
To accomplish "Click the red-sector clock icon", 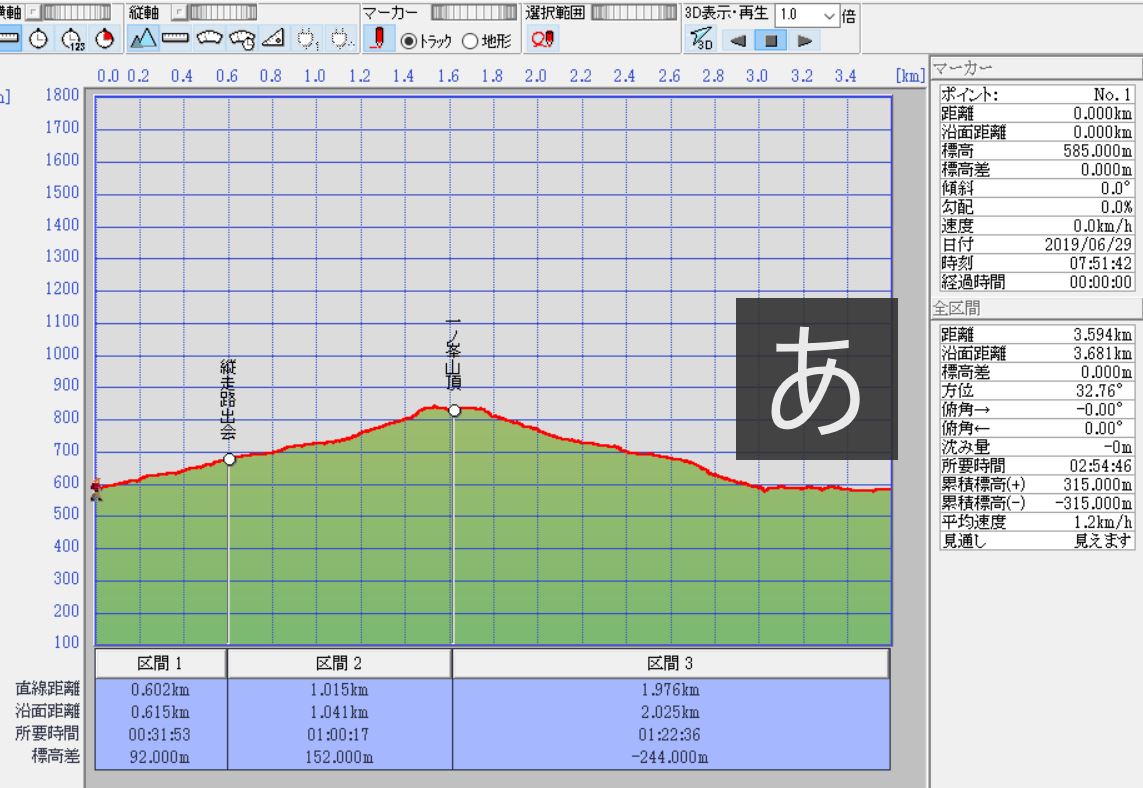I will 105,39.
